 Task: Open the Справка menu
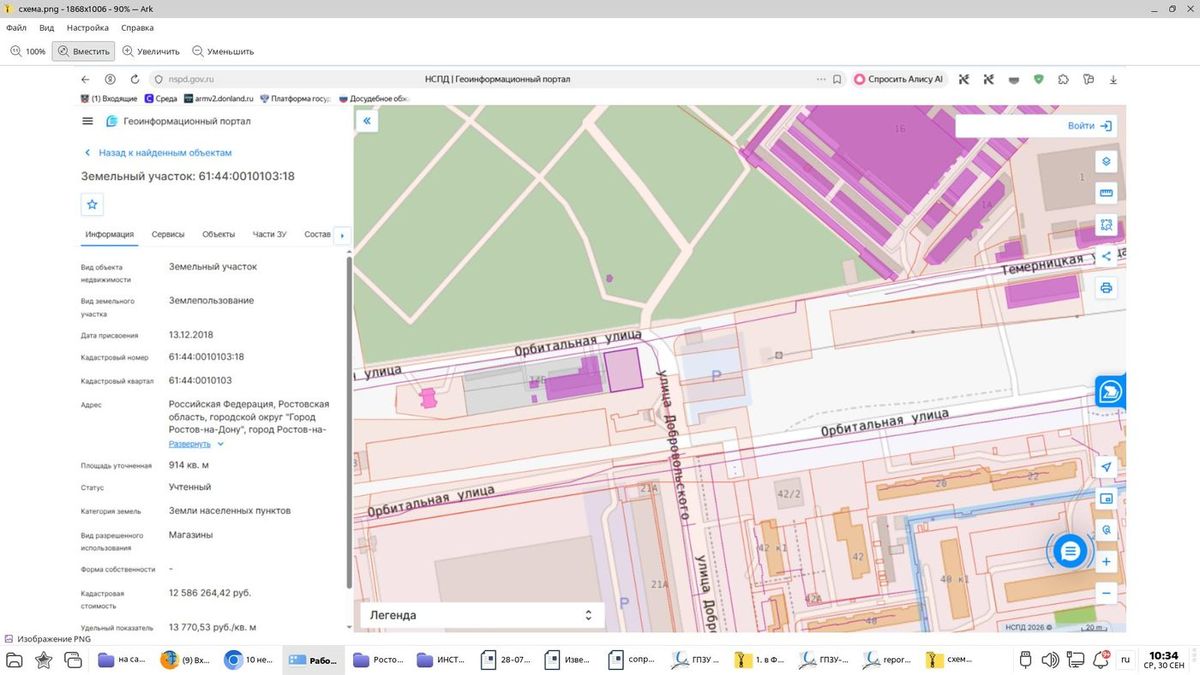(x=138, y=28)
